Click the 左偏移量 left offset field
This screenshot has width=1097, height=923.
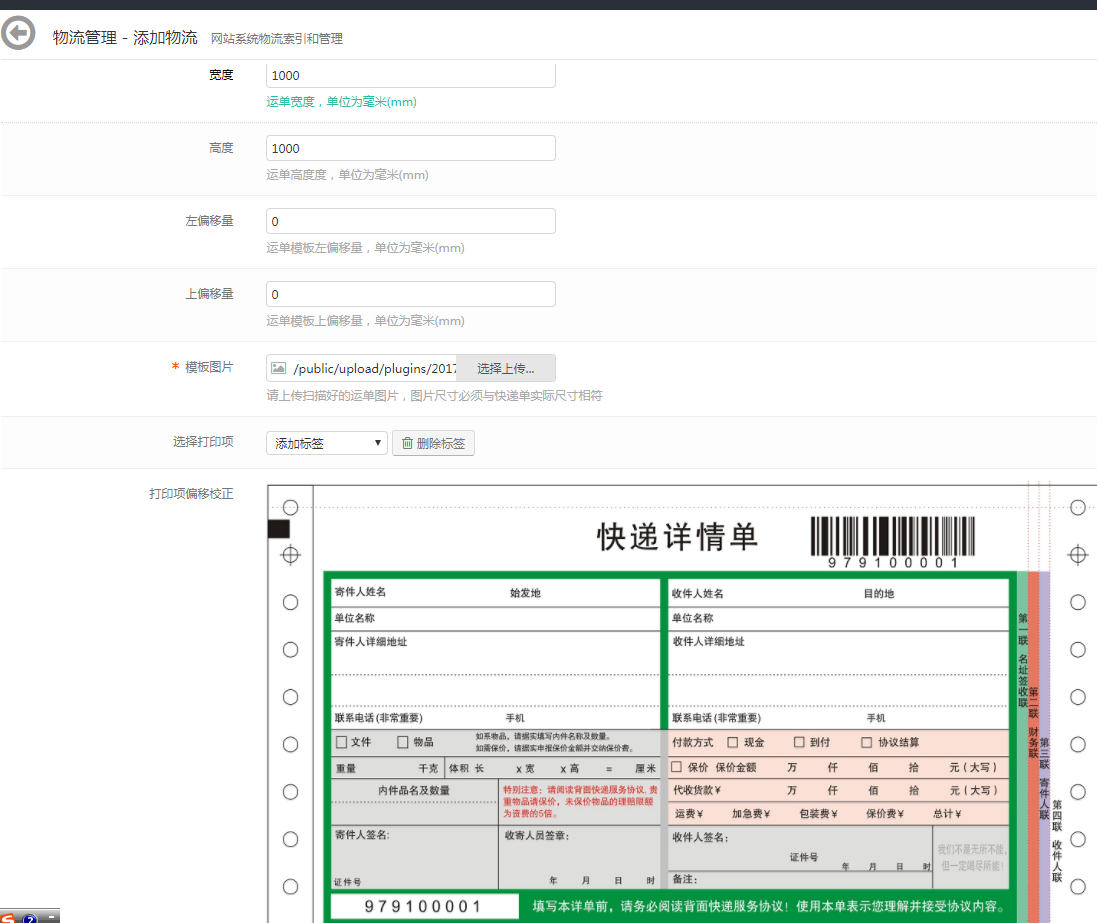[x=410, y=221]
